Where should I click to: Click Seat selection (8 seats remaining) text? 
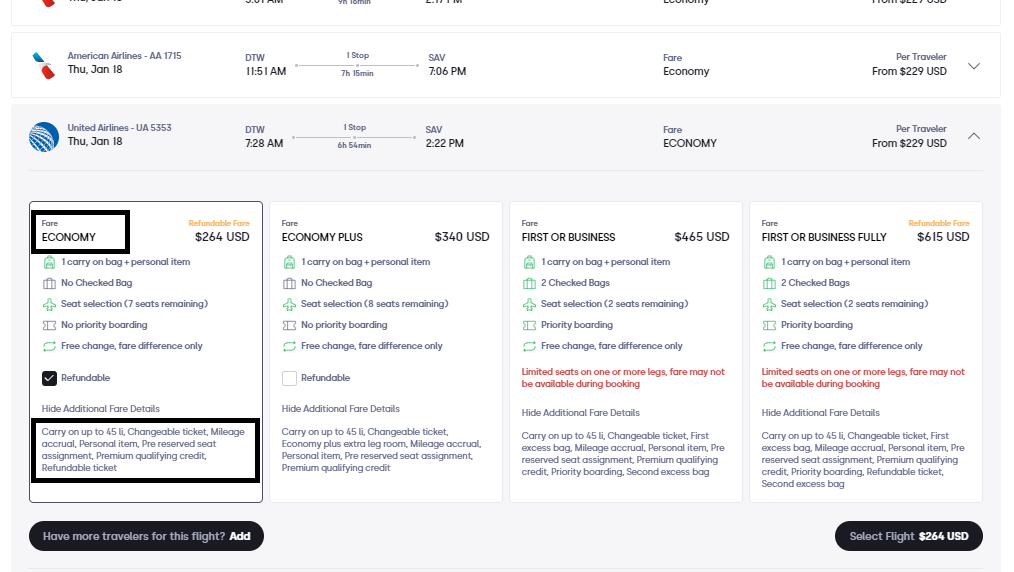pos(374,304)
